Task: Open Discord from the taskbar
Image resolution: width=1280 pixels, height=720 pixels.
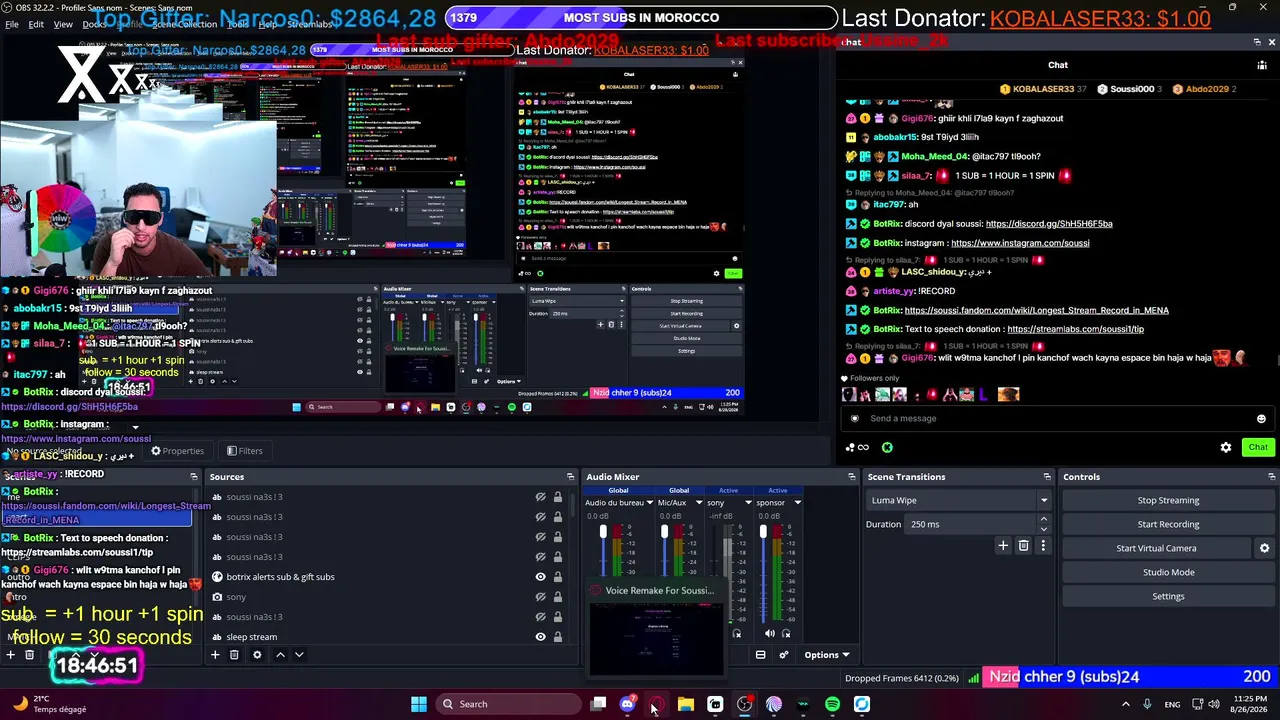Action: (627, 704)
